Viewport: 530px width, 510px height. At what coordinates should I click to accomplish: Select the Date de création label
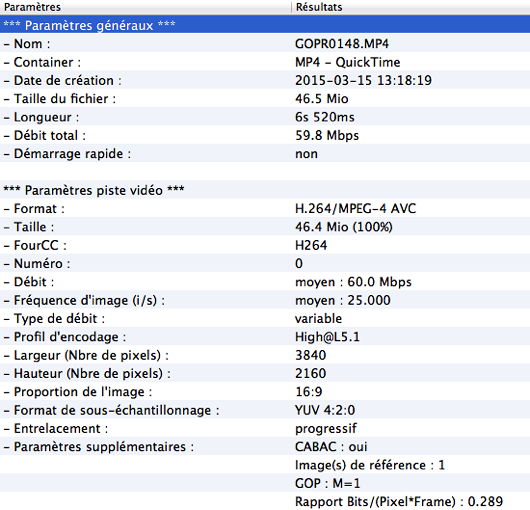[x=63, y=80]
